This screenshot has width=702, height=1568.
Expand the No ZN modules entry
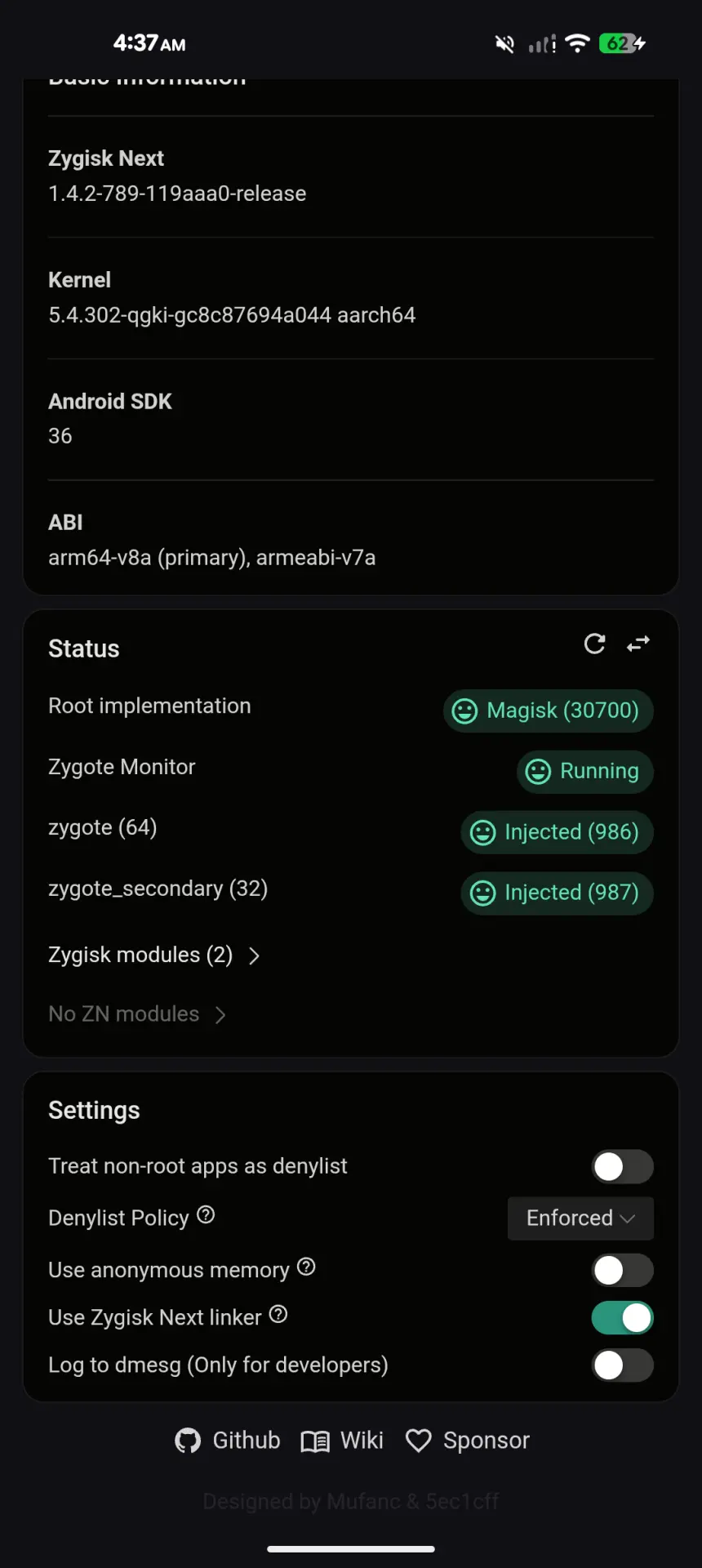[x=137, y=1014]
